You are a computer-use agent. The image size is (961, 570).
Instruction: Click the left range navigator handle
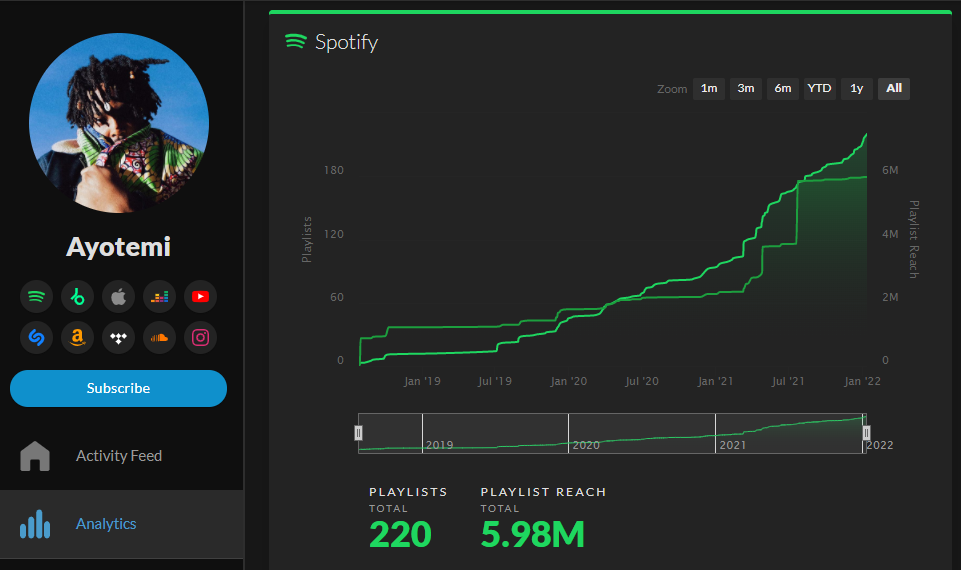pos(359,433)
